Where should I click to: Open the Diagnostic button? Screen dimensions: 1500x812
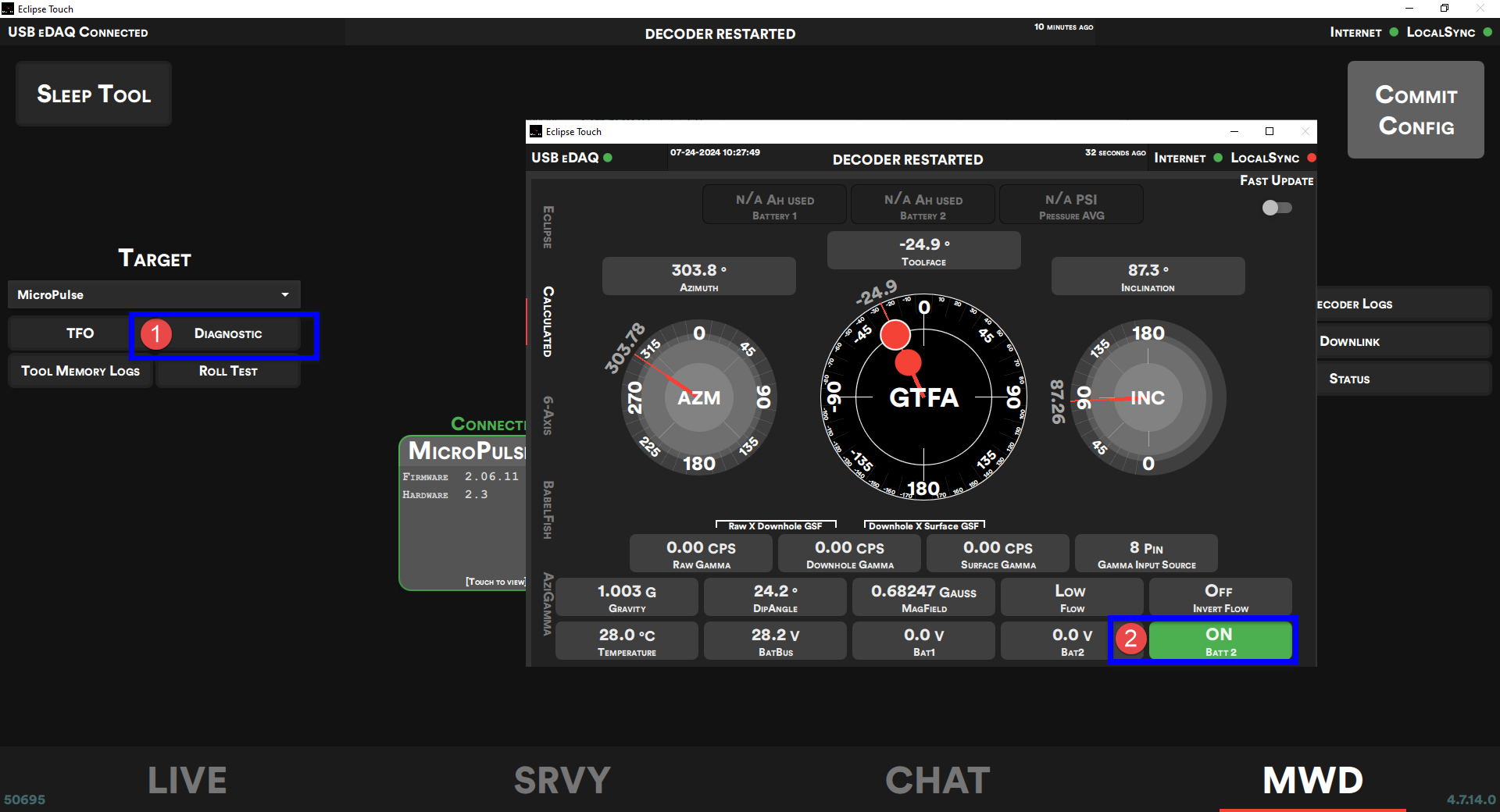coord(228,333)
